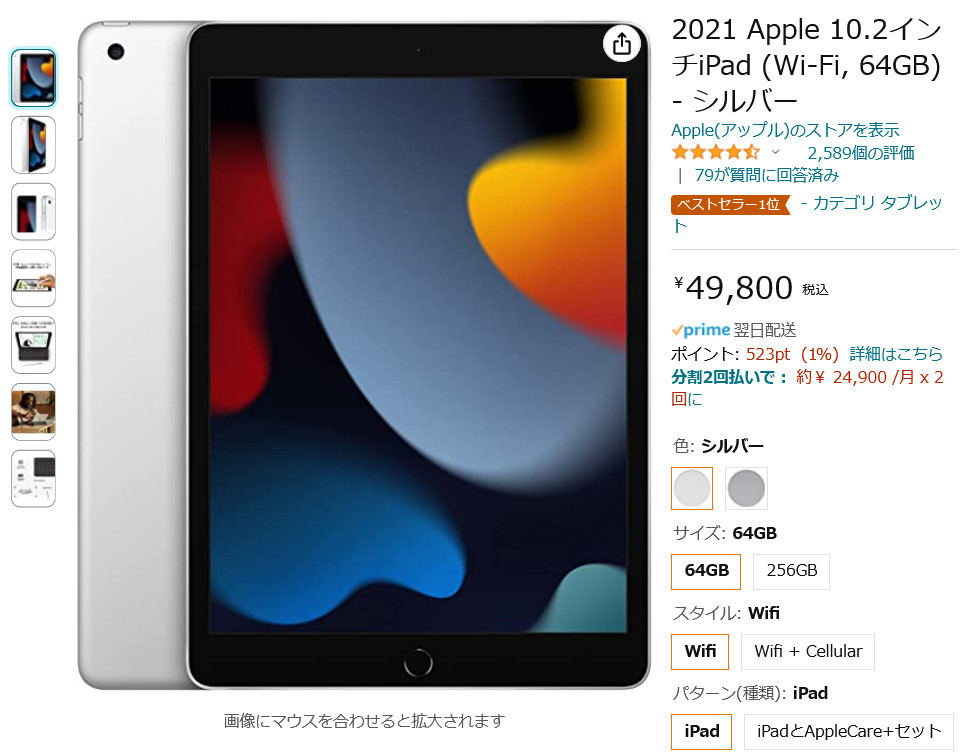Image resolution: width=960 pixels, height=754 pixels.
Task: Select thumbnail of person using iPad
Action: pos(34,412)
